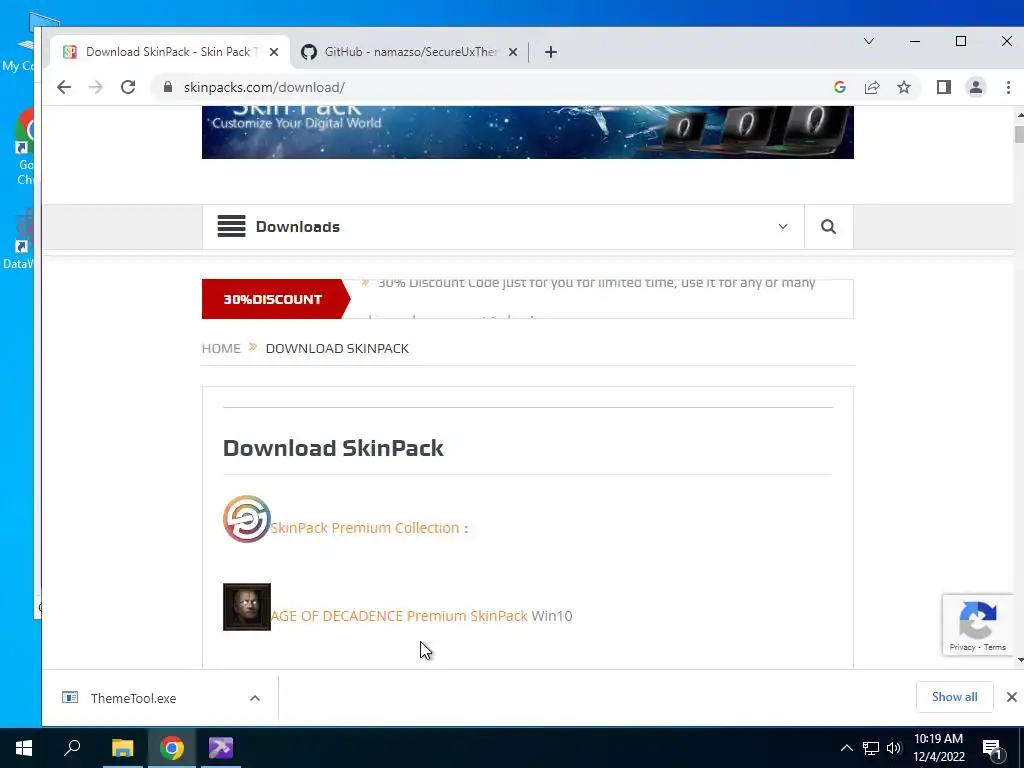The height and width of the screenshot is (768, 1024).
Task: Close the GitHub SecureUxTheme tab
Action: click(513, 52)
